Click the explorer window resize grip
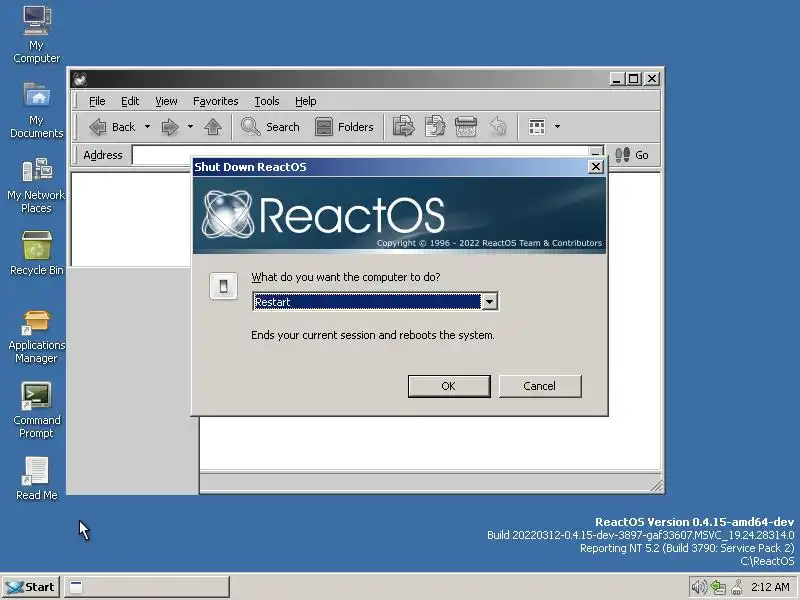The width and height of the screenshot is (800, 600). click(656, 486)
